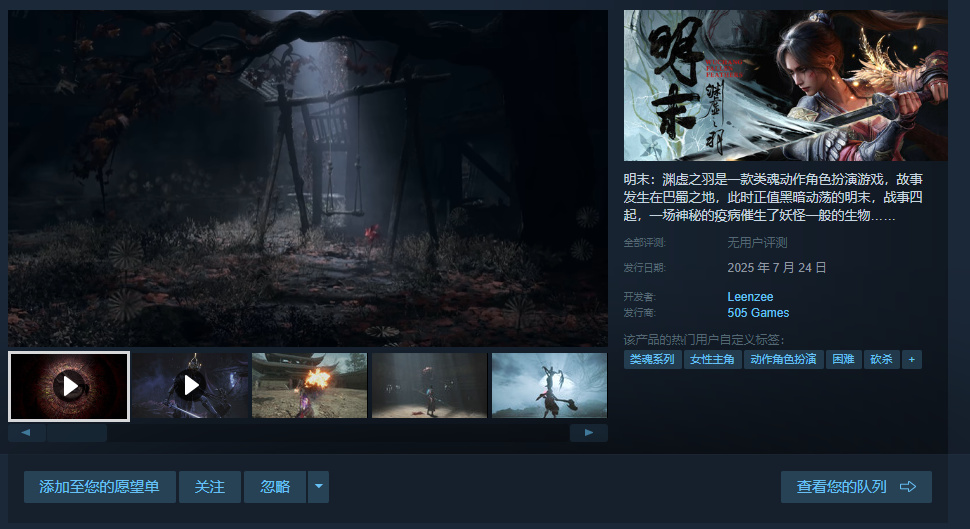This screenshot has height=529, width=970.
Task: Select the 砍杀 tag
Action: pyautogui.click(x=882, y=359)
